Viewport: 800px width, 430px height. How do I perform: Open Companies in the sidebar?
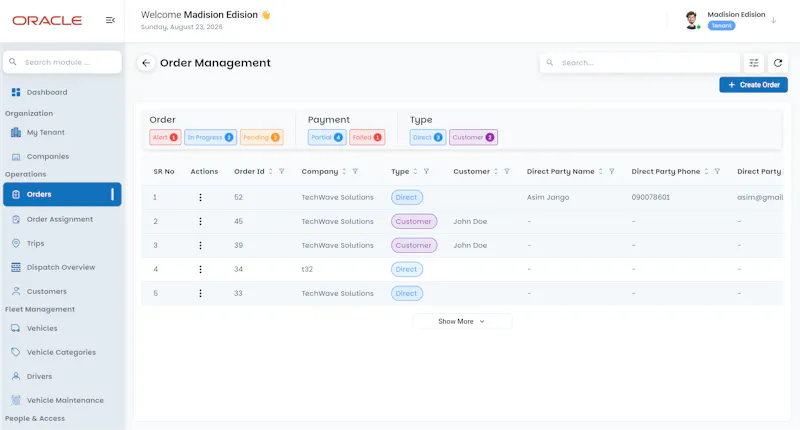(x=47, y=157)
